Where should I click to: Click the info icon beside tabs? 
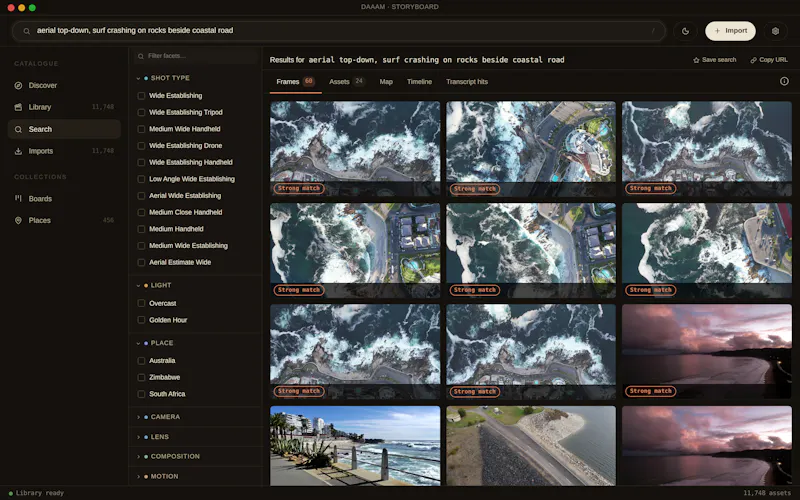(x=784, y=81)
